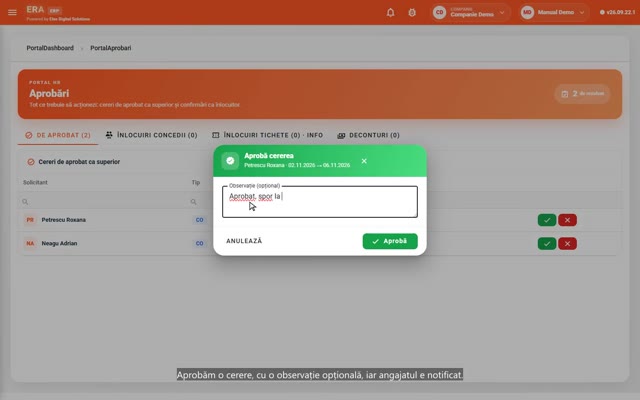Reject Petrescu Roxana's request with the red X

(x=567, y=220)
